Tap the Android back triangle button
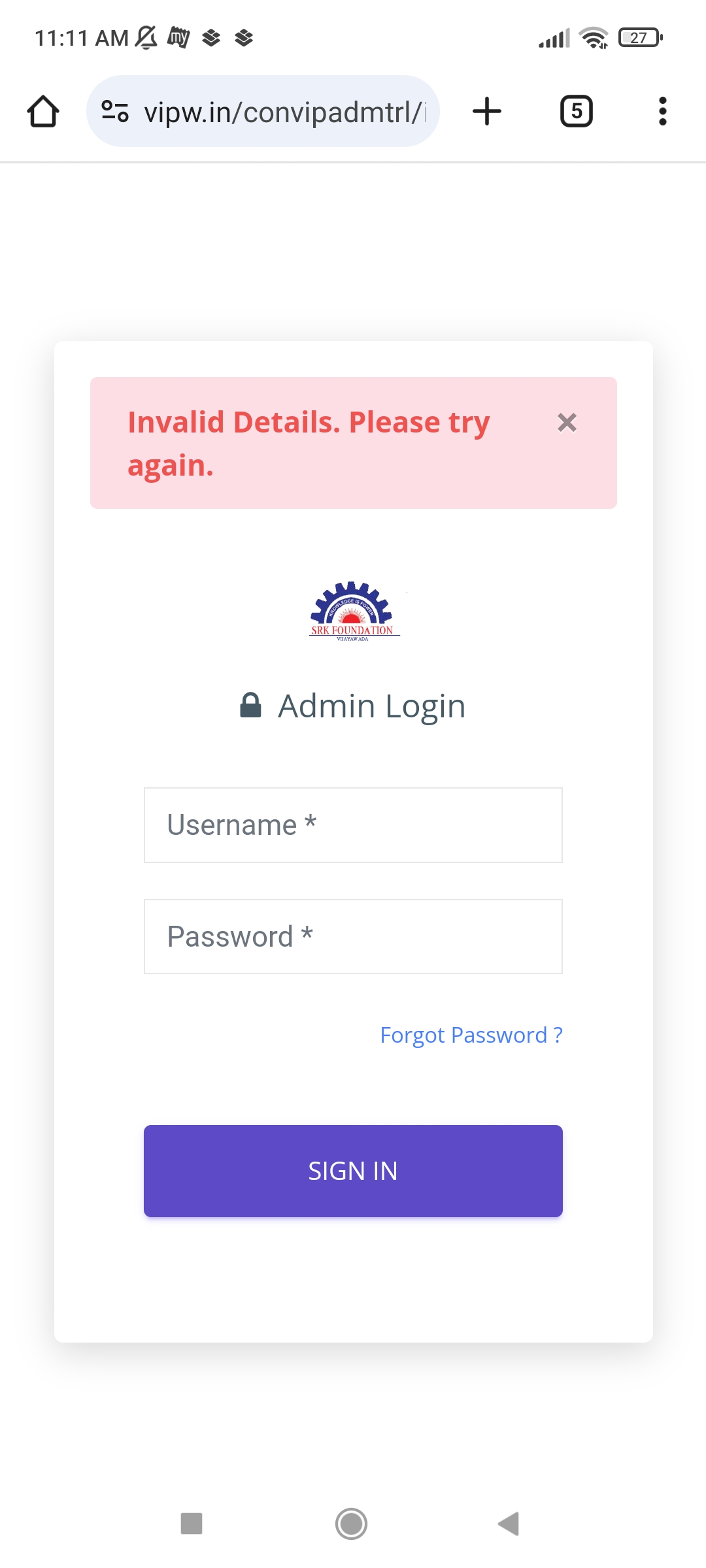 [x=509, y=1524]
